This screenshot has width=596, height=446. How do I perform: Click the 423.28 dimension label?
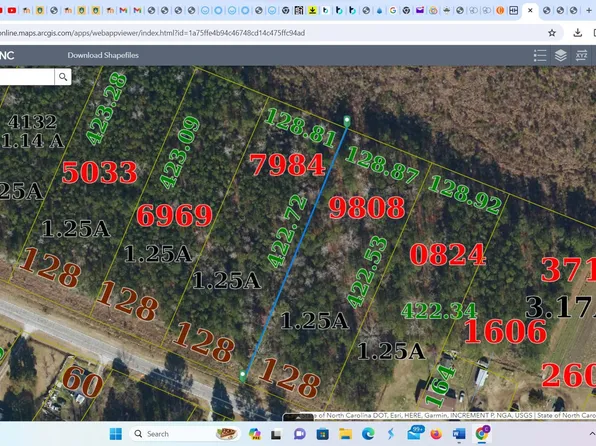(106, 109)
